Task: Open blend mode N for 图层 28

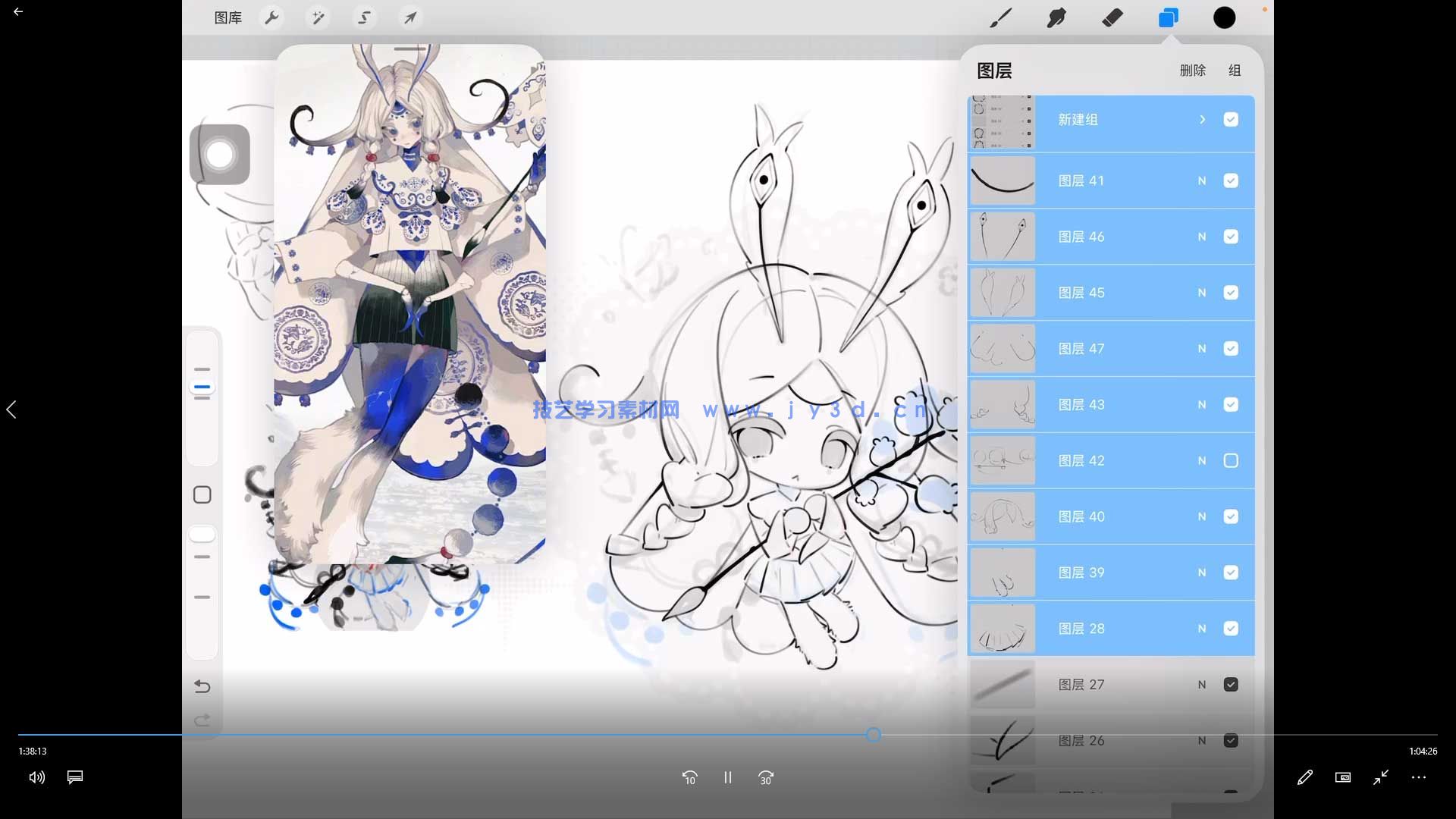Action: coord(1202,629)
